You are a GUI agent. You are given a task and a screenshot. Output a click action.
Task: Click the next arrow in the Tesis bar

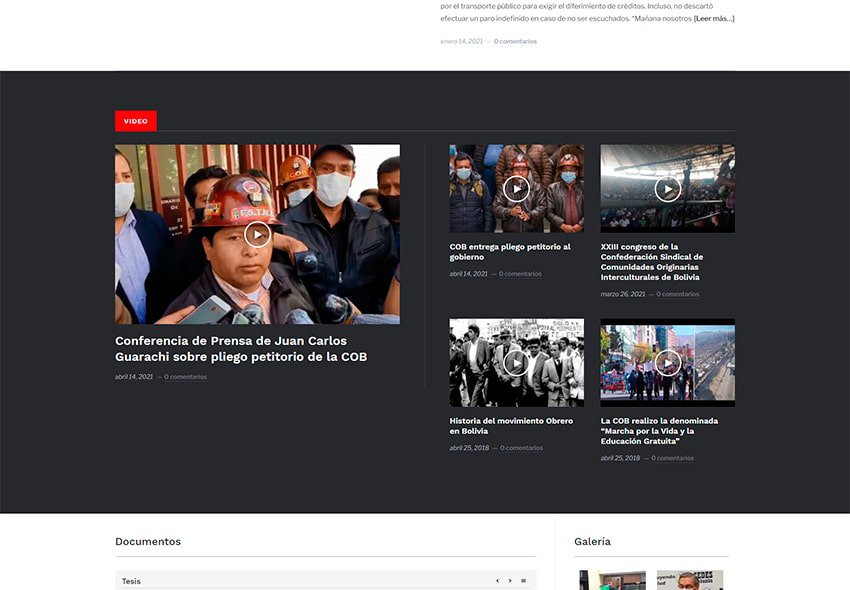510,581
